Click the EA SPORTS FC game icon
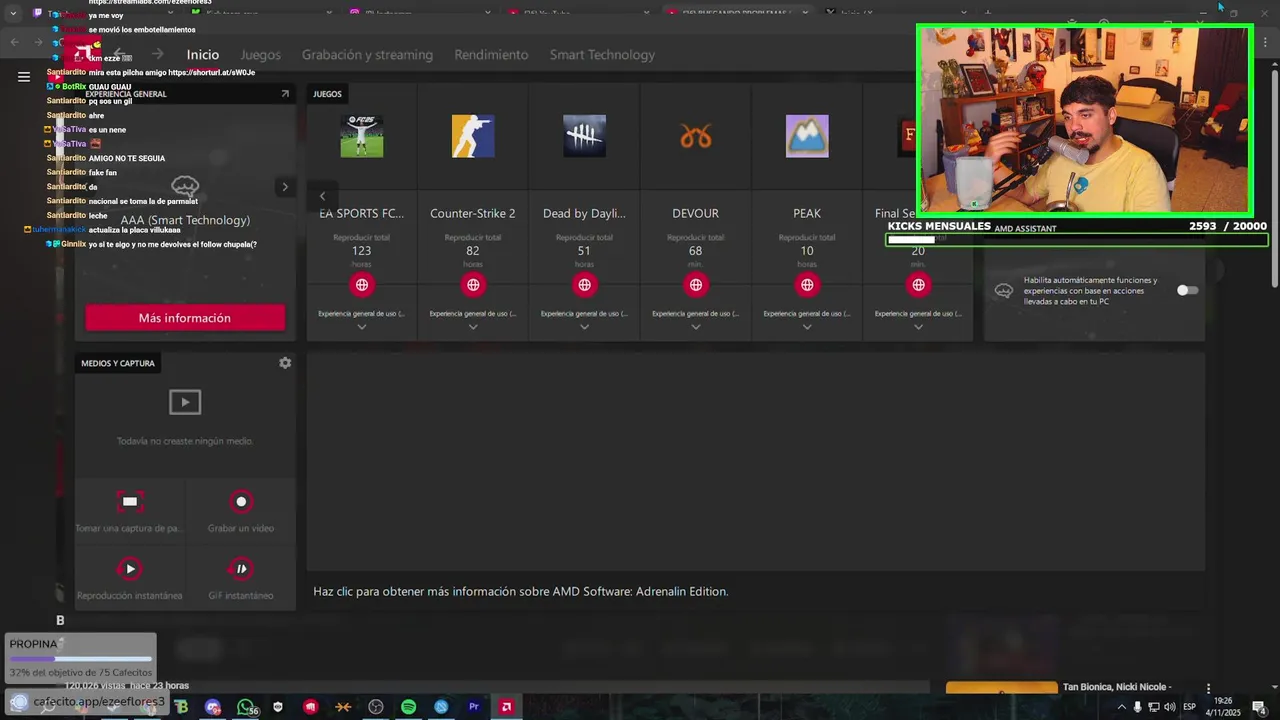Screen dimensions: 1280x720 (362, 136)
